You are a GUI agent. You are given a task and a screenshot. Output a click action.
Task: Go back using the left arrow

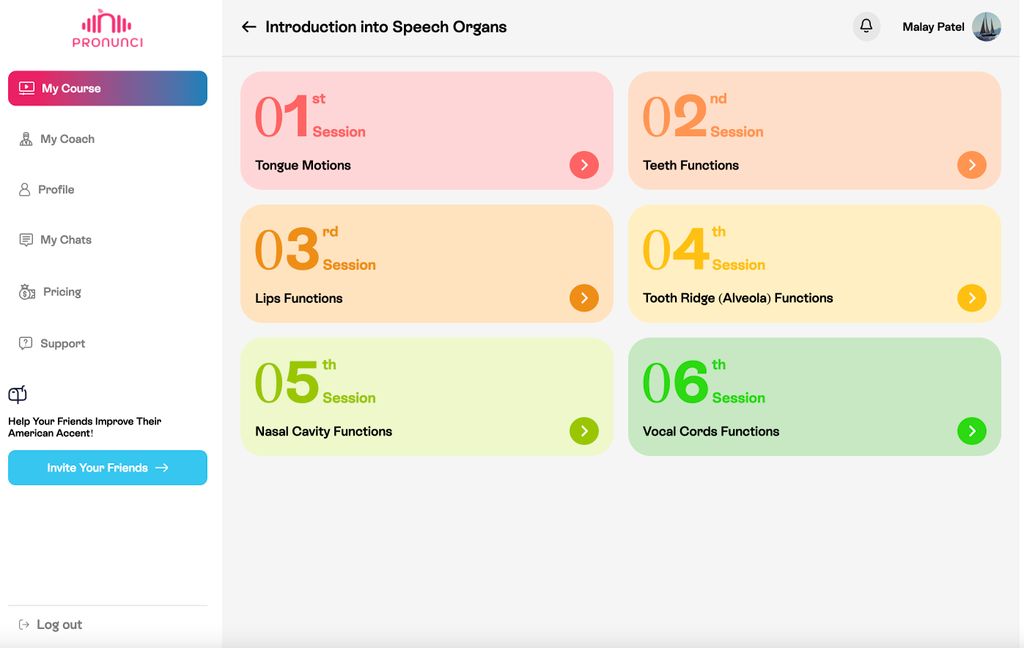[x=249, y=27]
